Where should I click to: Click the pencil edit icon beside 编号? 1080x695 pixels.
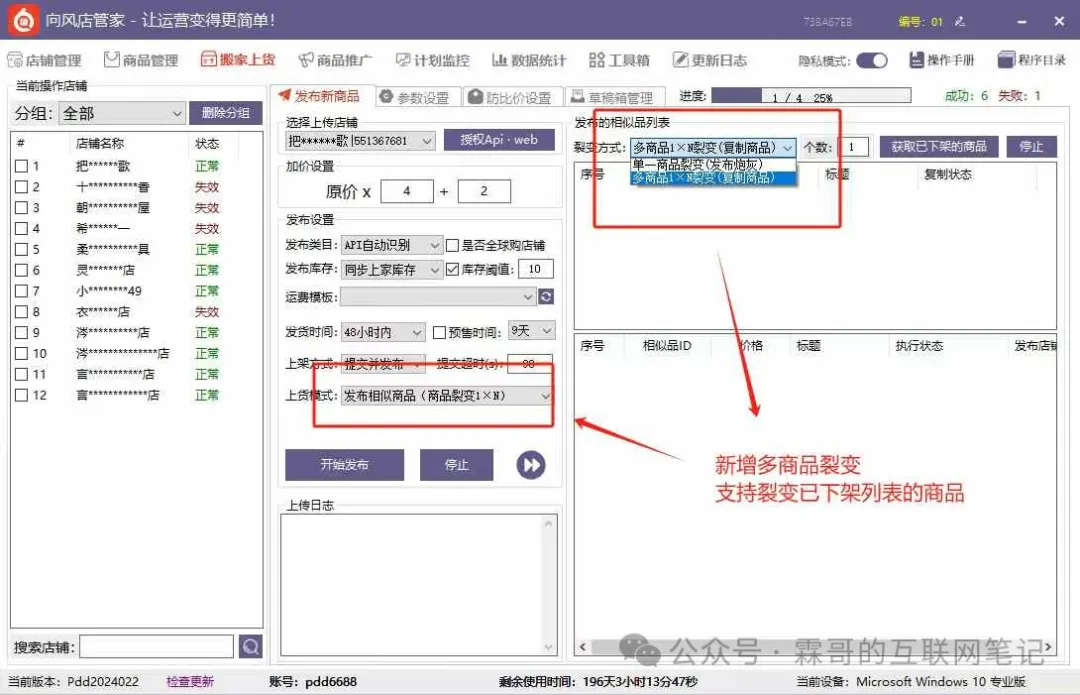tap(960, 21)
